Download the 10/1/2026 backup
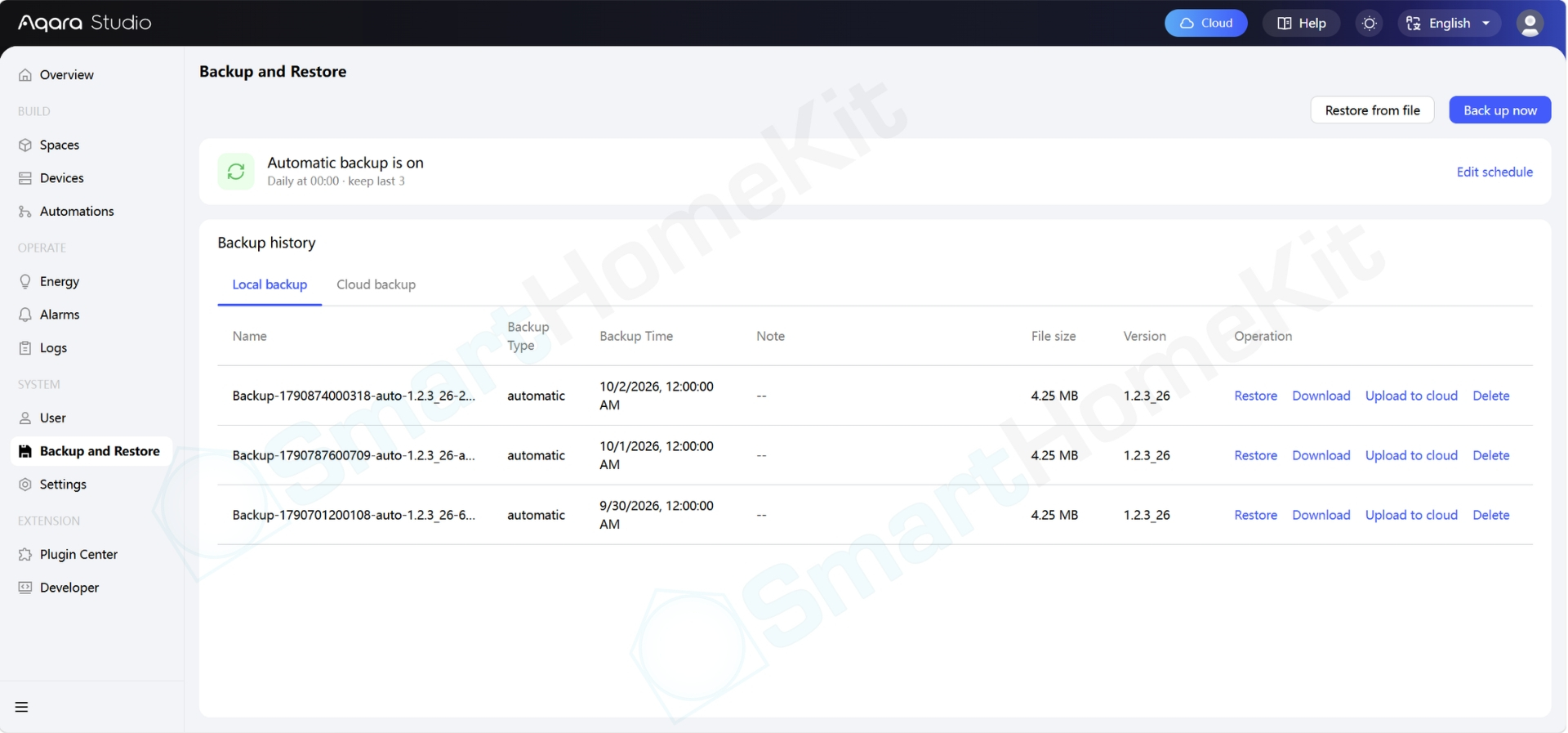Image resolution: width=1568 pixels, height=733 pixels. pos(1321,455)
